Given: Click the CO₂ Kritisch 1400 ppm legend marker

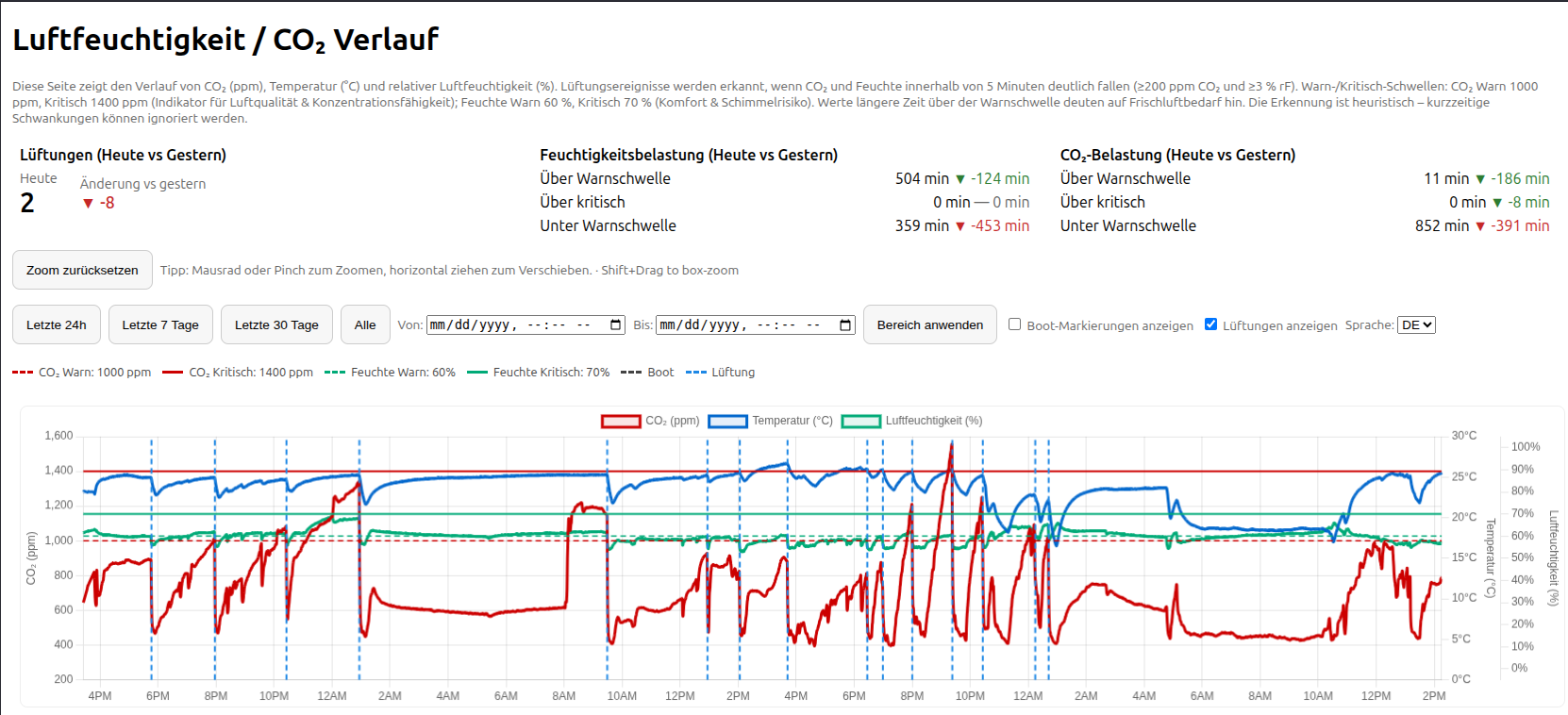Looking at the screenshot, I should point(173,373).
